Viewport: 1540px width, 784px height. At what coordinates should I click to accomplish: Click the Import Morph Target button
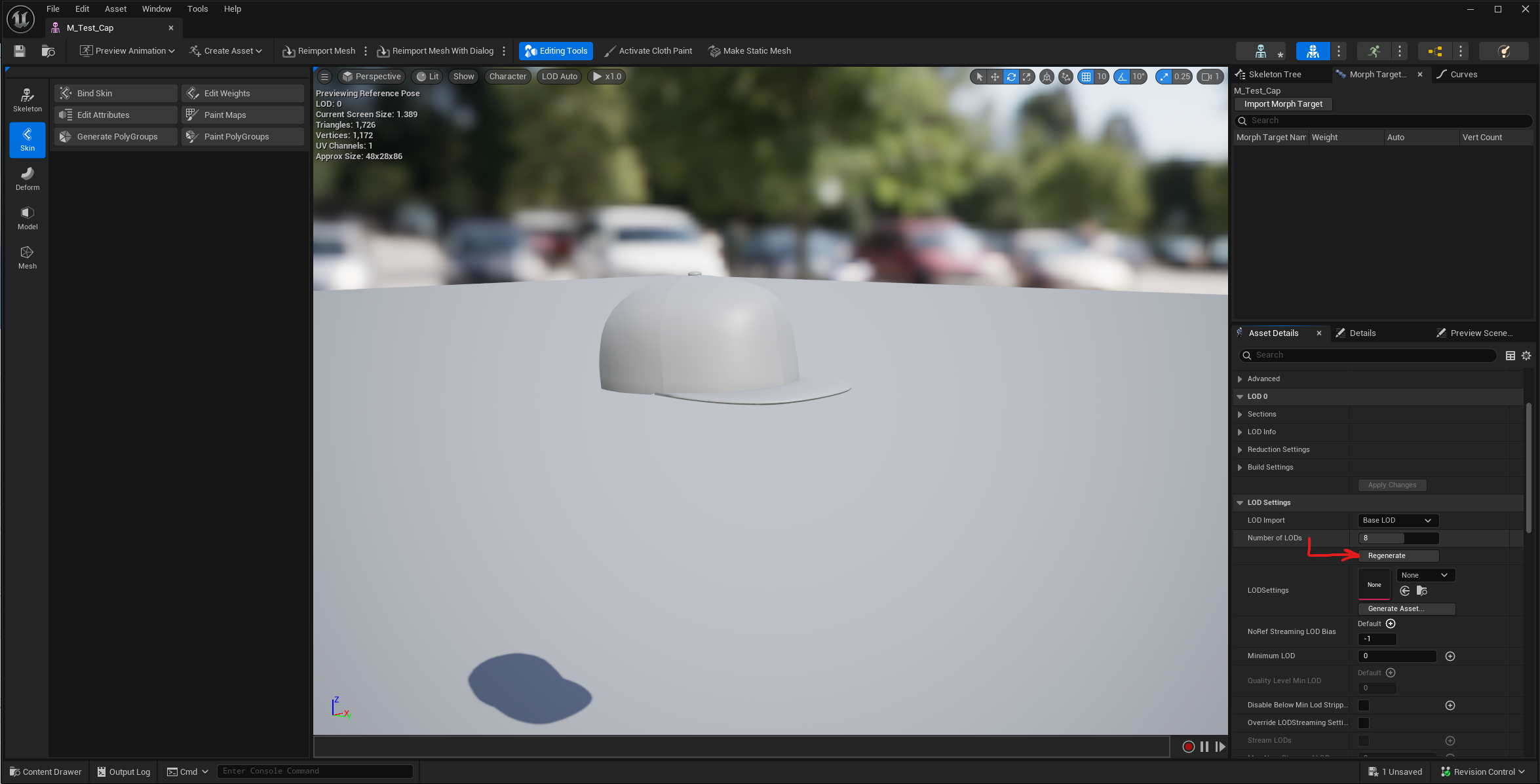(x=1282, y=104)
